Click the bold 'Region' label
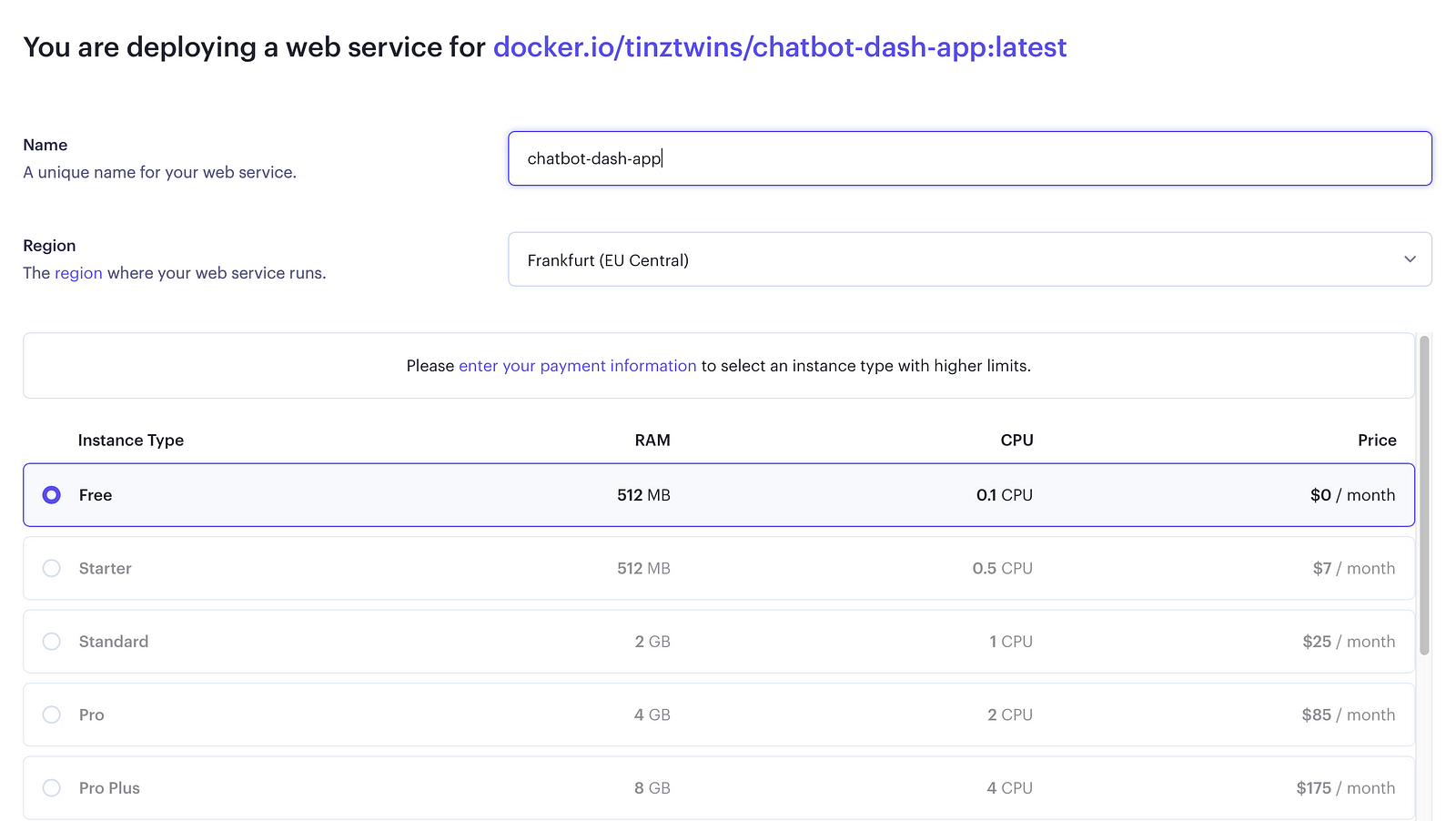The height and width of the screenshot is (821, 1456). pyautogui.click(x=49, y=246)
